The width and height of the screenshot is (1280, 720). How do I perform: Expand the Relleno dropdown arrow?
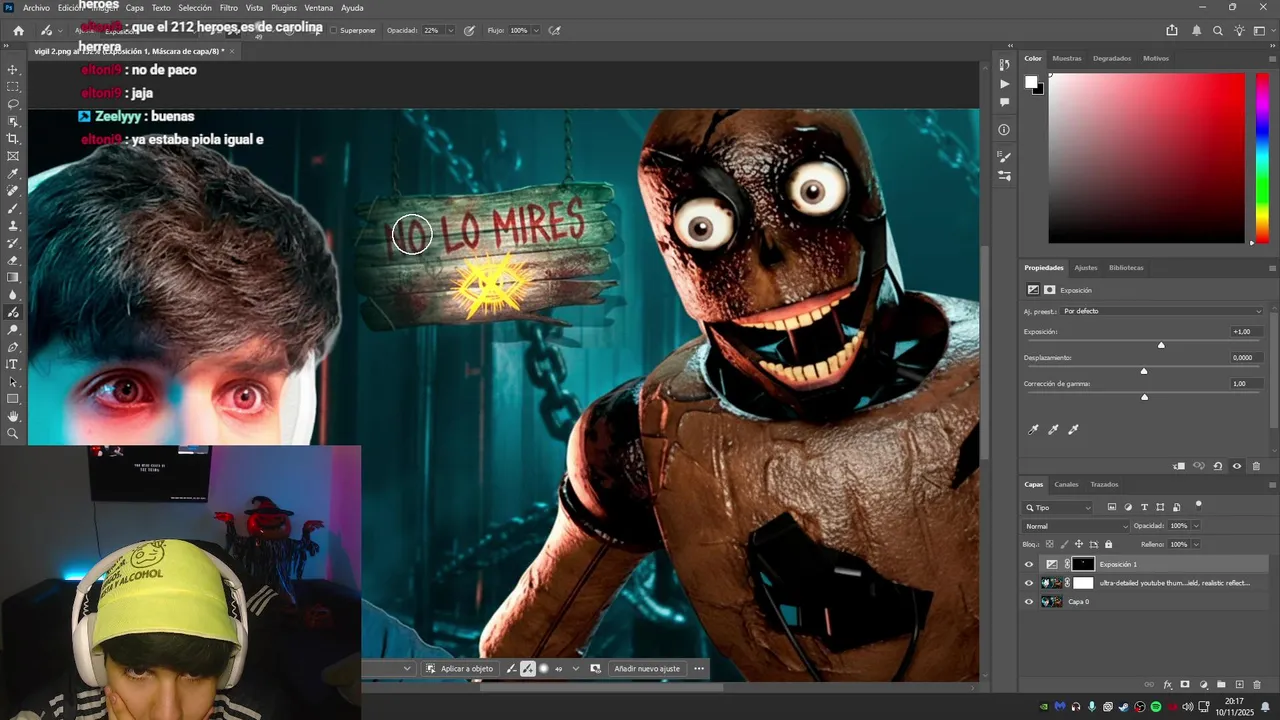(1195, 544)
